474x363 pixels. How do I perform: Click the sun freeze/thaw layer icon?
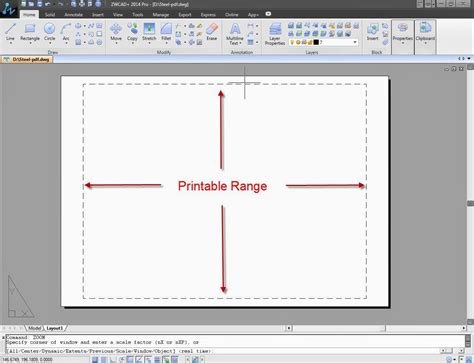pos(298,42)
